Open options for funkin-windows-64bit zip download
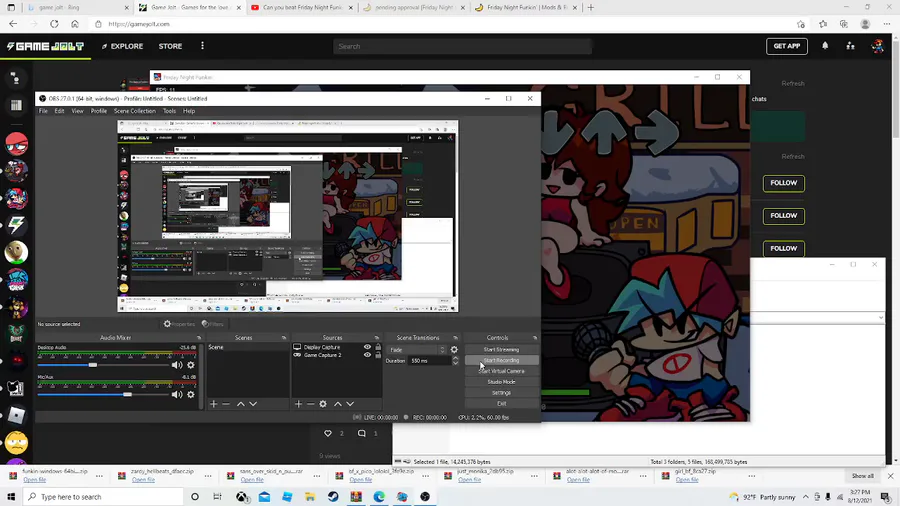This screenshot has height=506, width=900. click(99, 476)
